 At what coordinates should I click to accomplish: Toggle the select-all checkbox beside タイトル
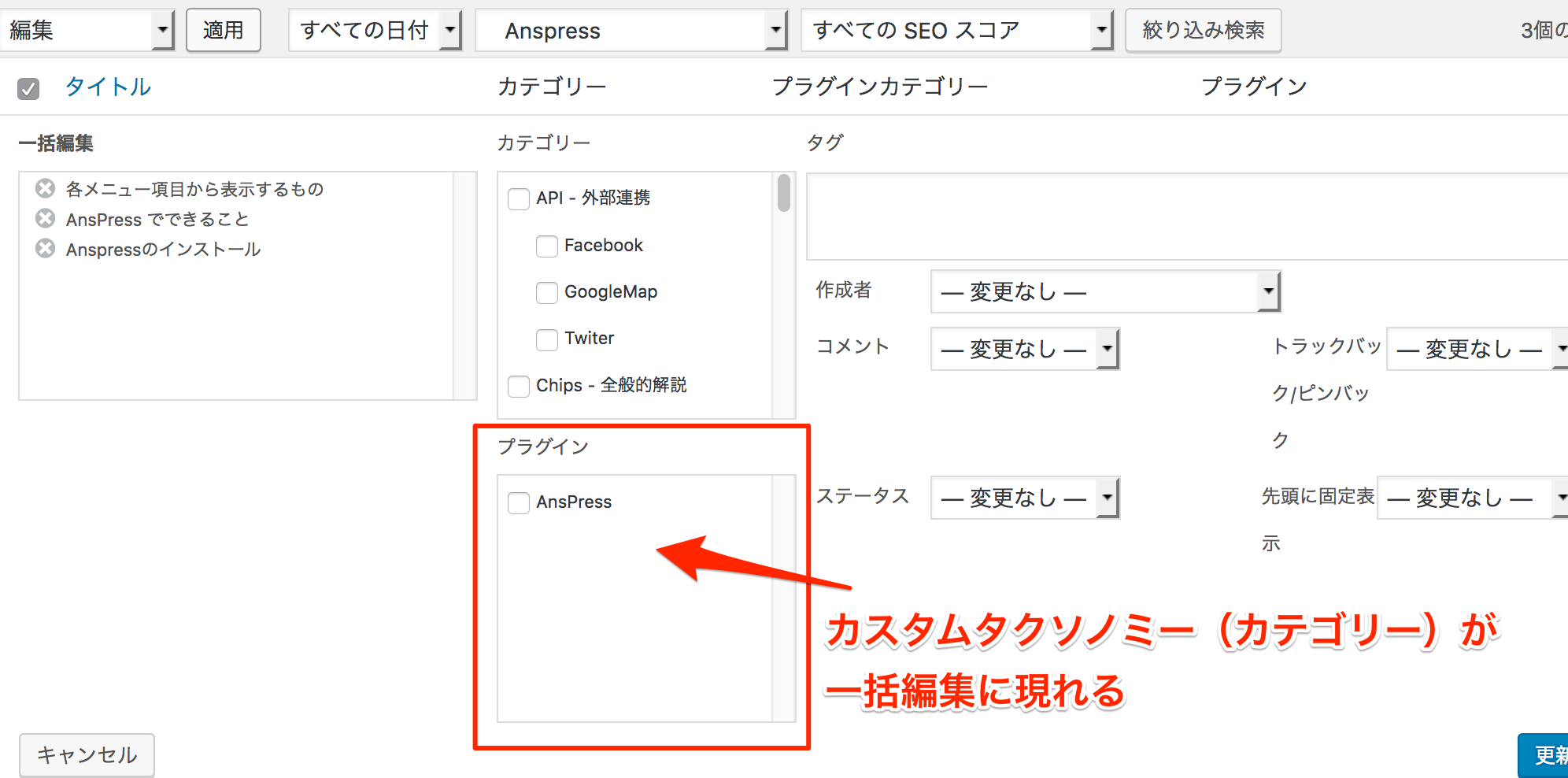[28, 88]
